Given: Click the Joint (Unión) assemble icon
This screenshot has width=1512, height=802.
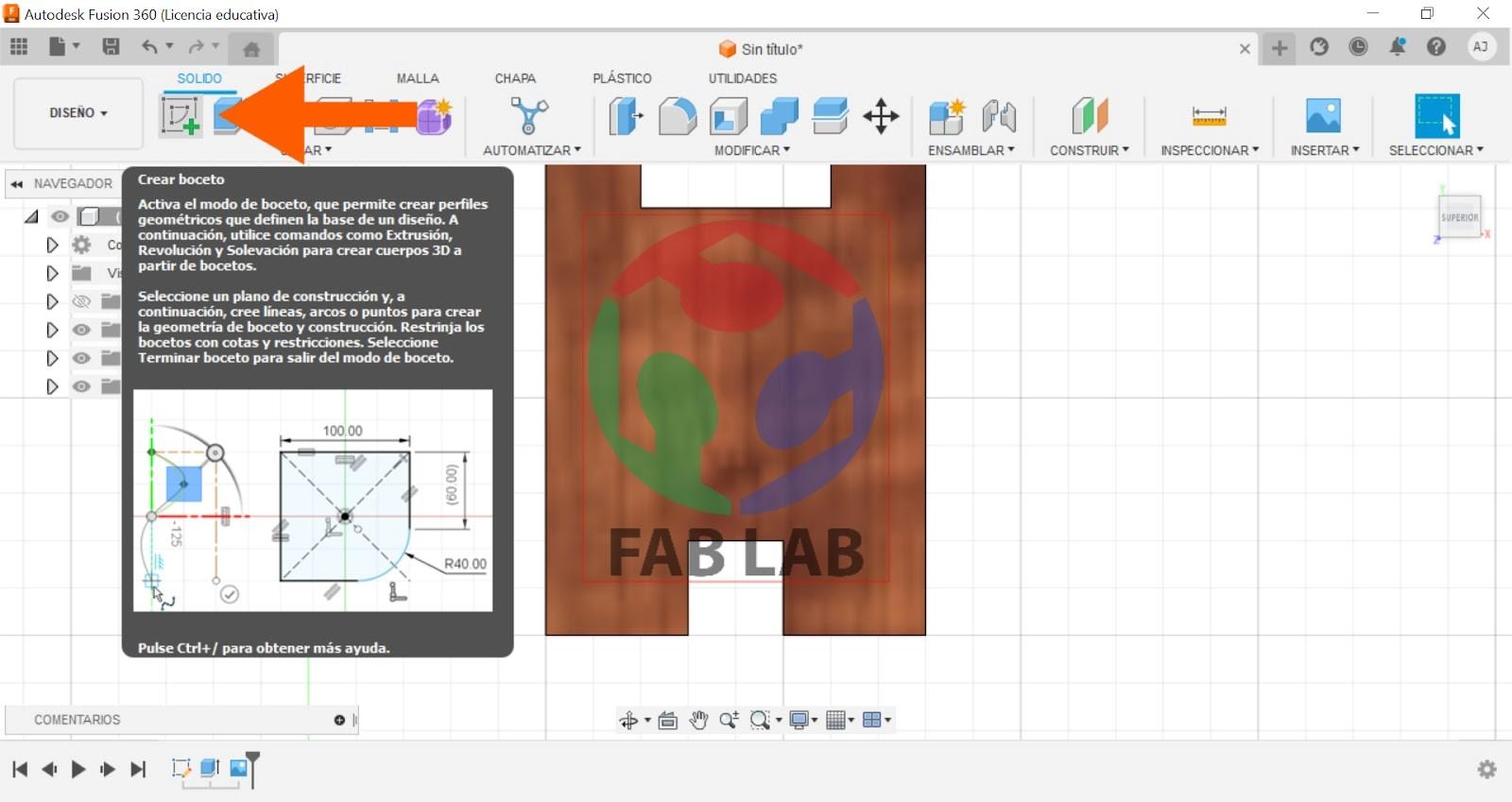Looking at the screenshot, I should click(999, 116).
